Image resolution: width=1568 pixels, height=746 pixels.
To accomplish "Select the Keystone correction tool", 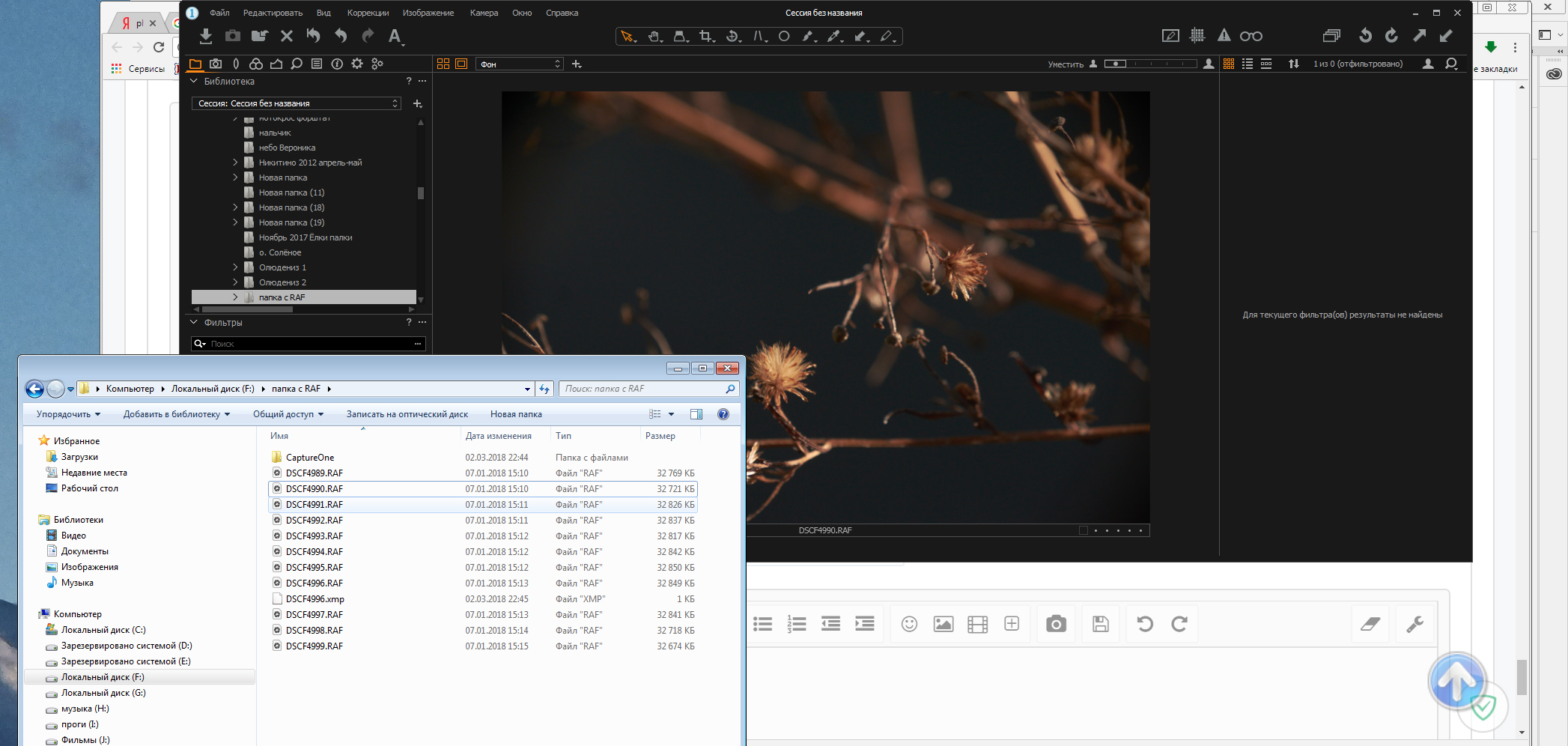I will (759, 36).
